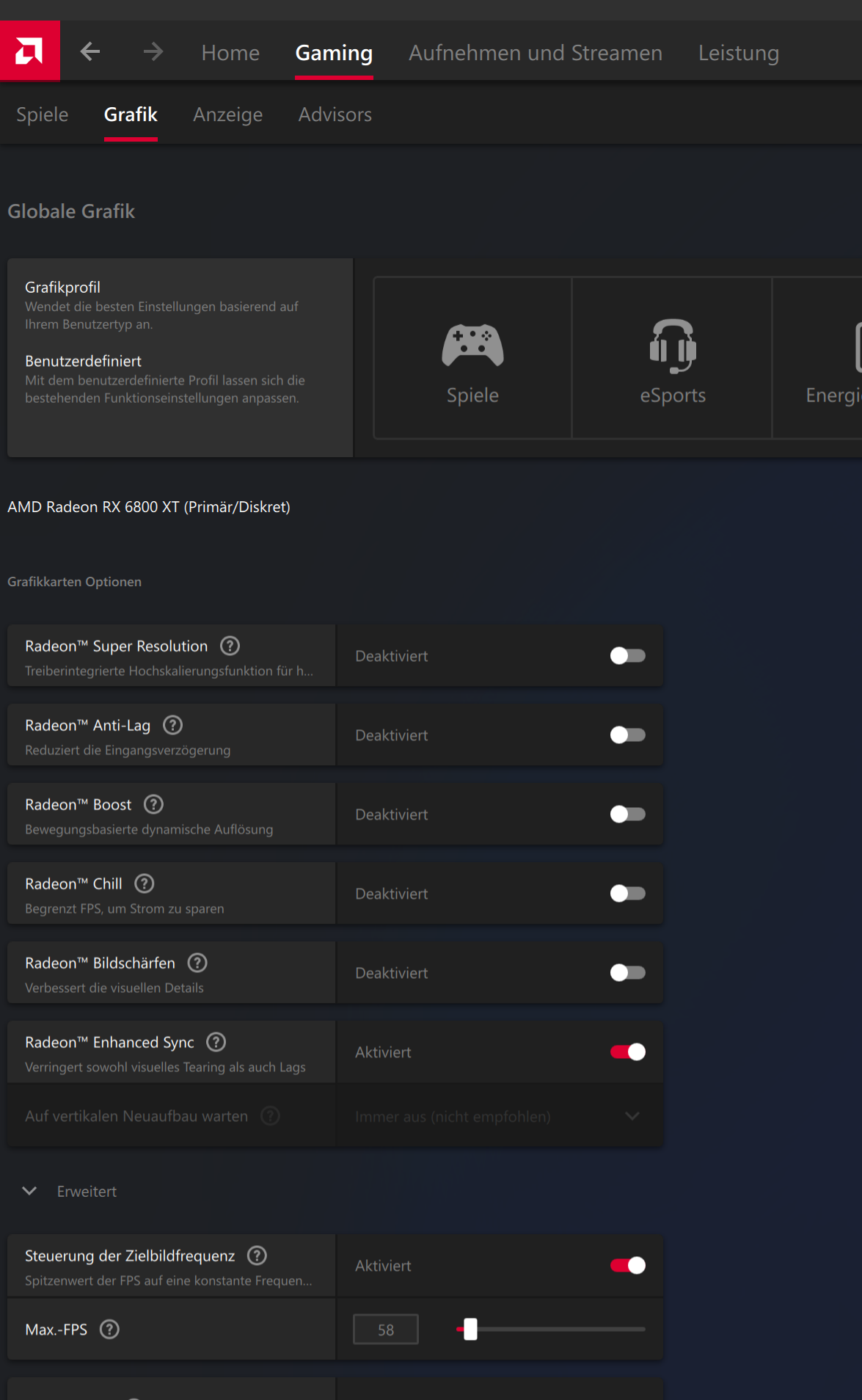Open help icon for Radeon Anti-Lag
Viewport: 862px width, 1400px height.
173,725
